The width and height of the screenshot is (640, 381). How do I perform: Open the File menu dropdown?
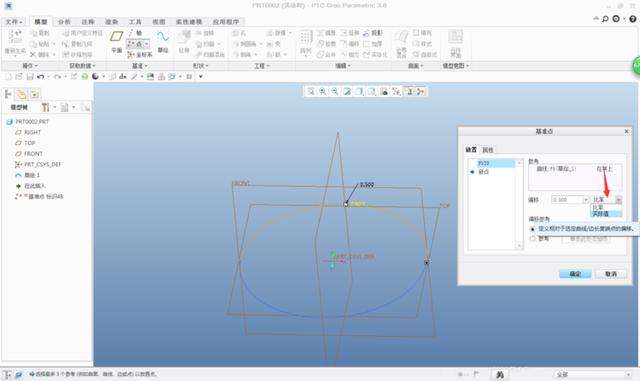(x=14, y=22)
